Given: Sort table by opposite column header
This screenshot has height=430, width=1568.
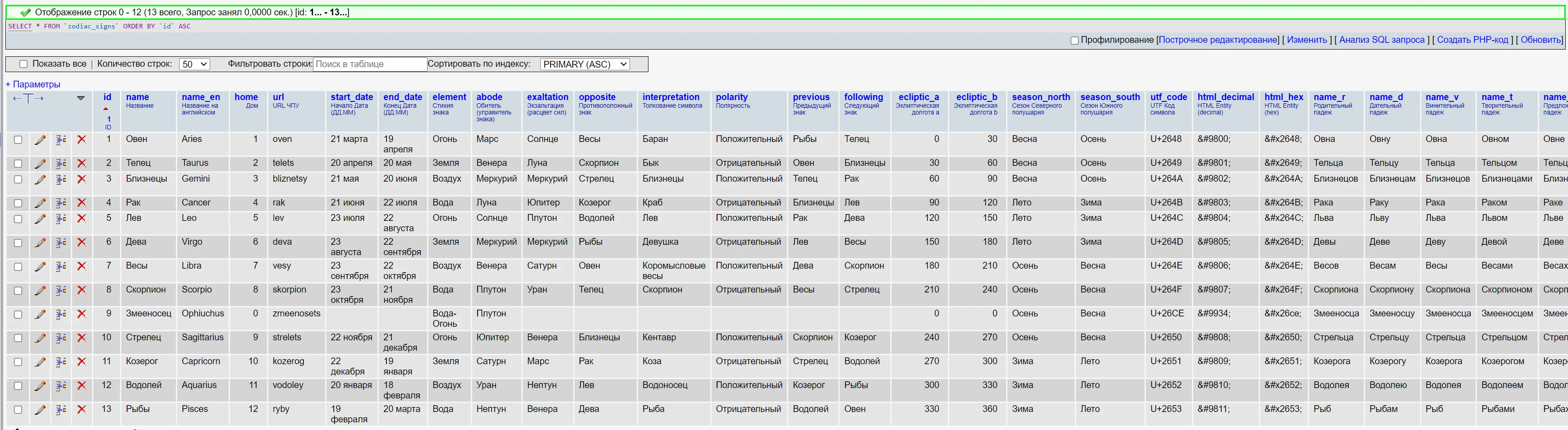Looking at the screenshot, I should coord(597,97).
